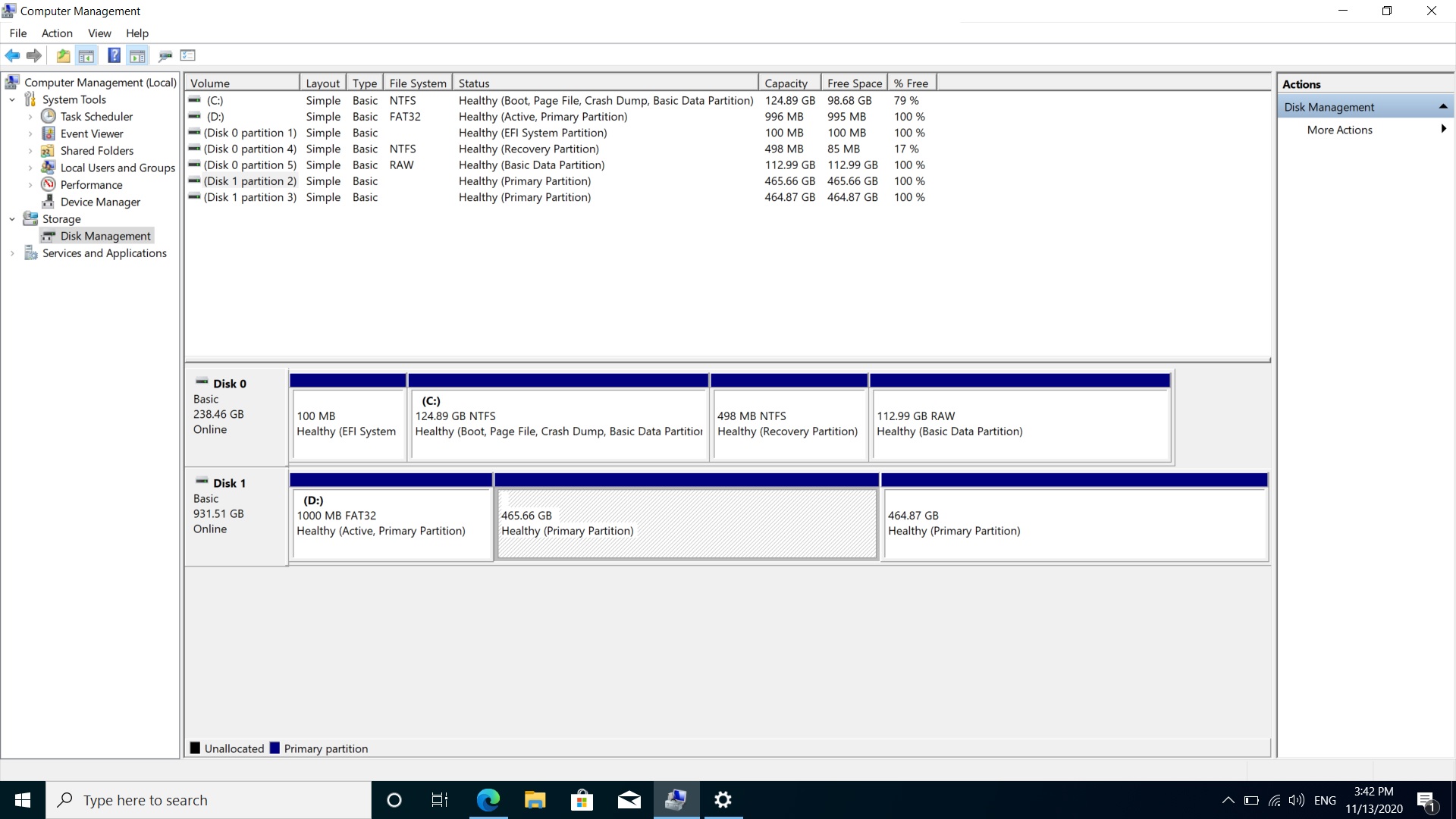Toggle the Show/Hide Console Tree toolbar button
Viewport: 1456px width, 819px height.
pyautogui.click(x=86, y=55)
